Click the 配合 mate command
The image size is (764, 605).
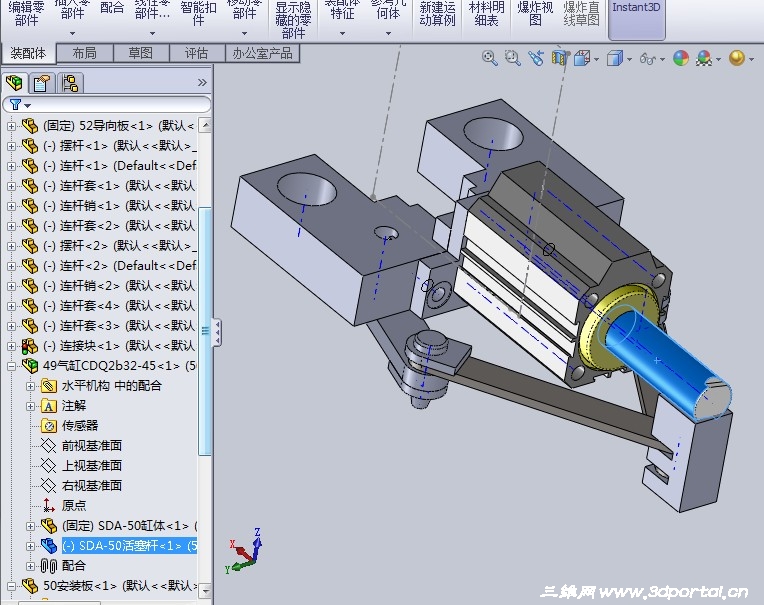[112, 8]
